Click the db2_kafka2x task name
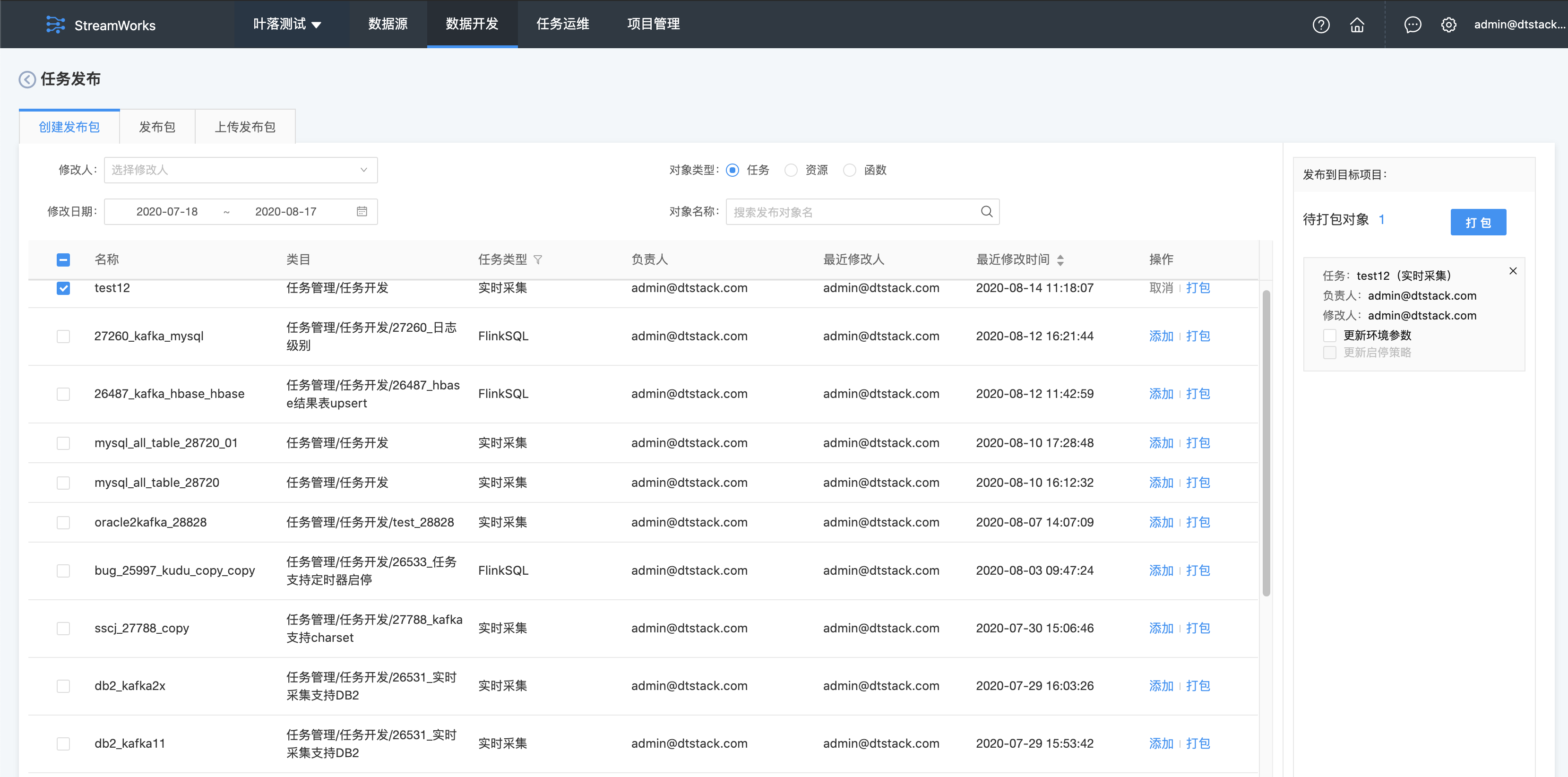The width and height of the screenshot is (1568, 777). pos(129,686)
